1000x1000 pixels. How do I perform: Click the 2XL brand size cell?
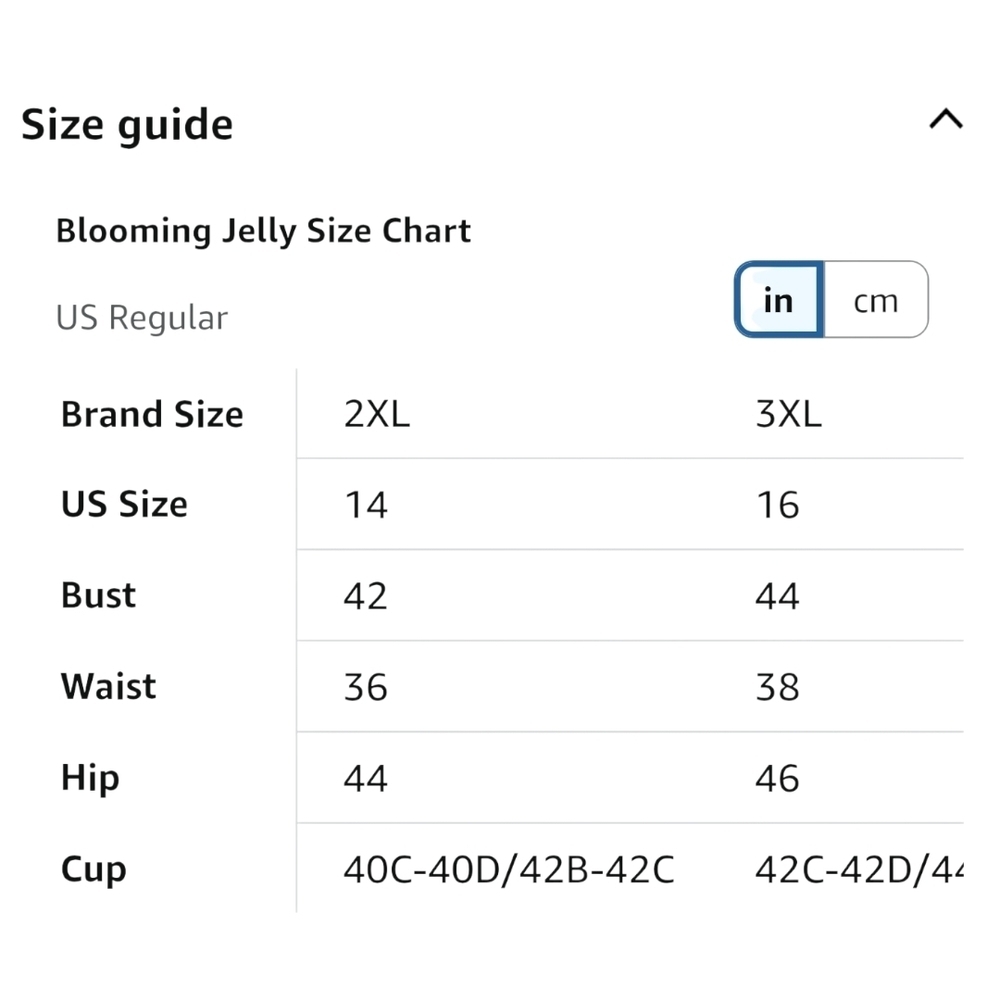pyautogui.click(x=376, y=415)
